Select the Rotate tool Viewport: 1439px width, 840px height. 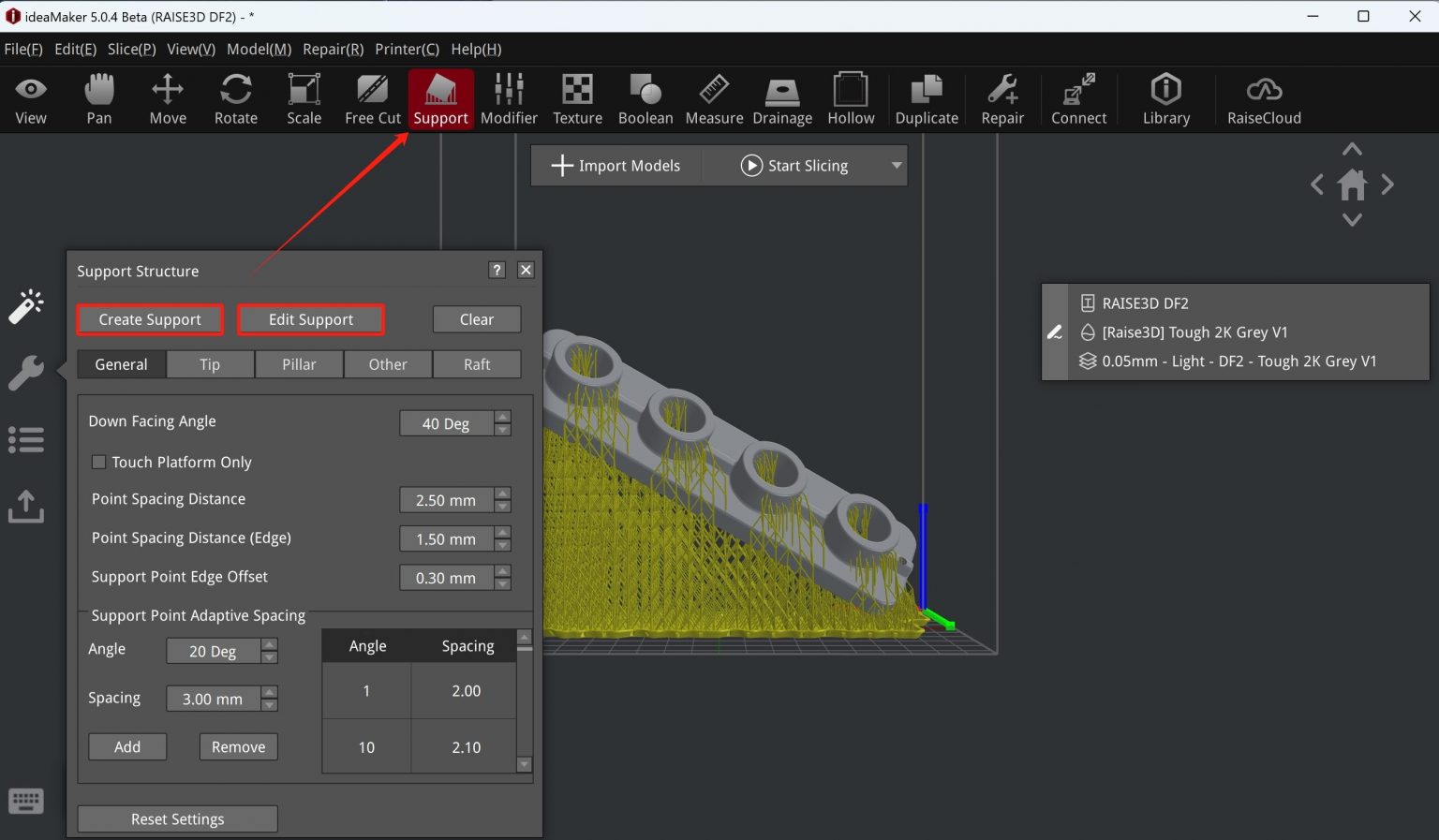click(235, 98)
